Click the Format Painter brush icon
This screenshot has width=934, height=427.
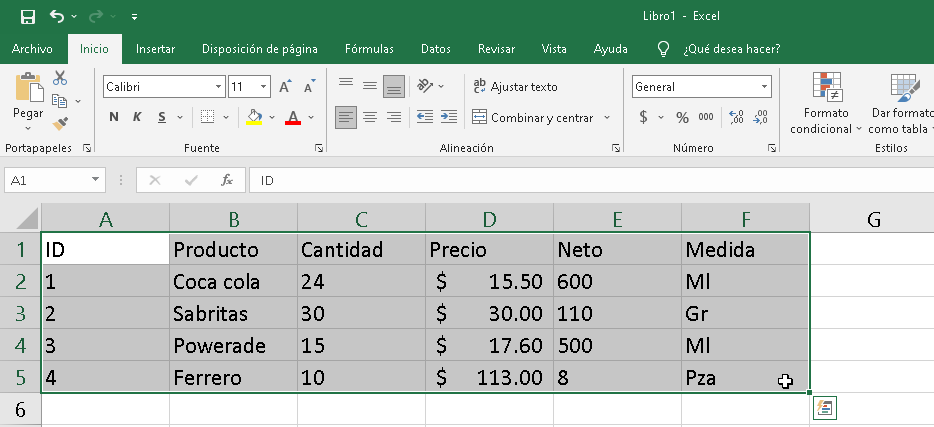(x=60, y=123)
